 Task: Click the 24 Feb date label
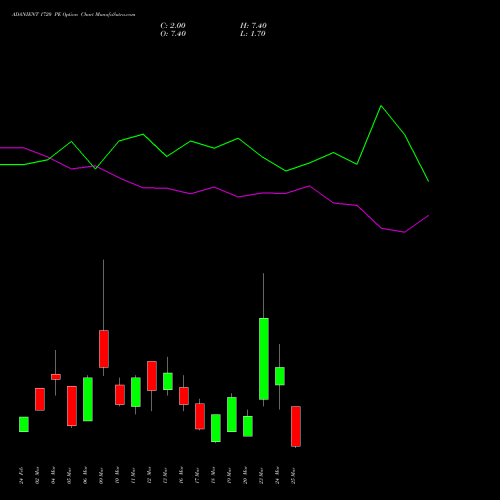[x=21, y=475]
